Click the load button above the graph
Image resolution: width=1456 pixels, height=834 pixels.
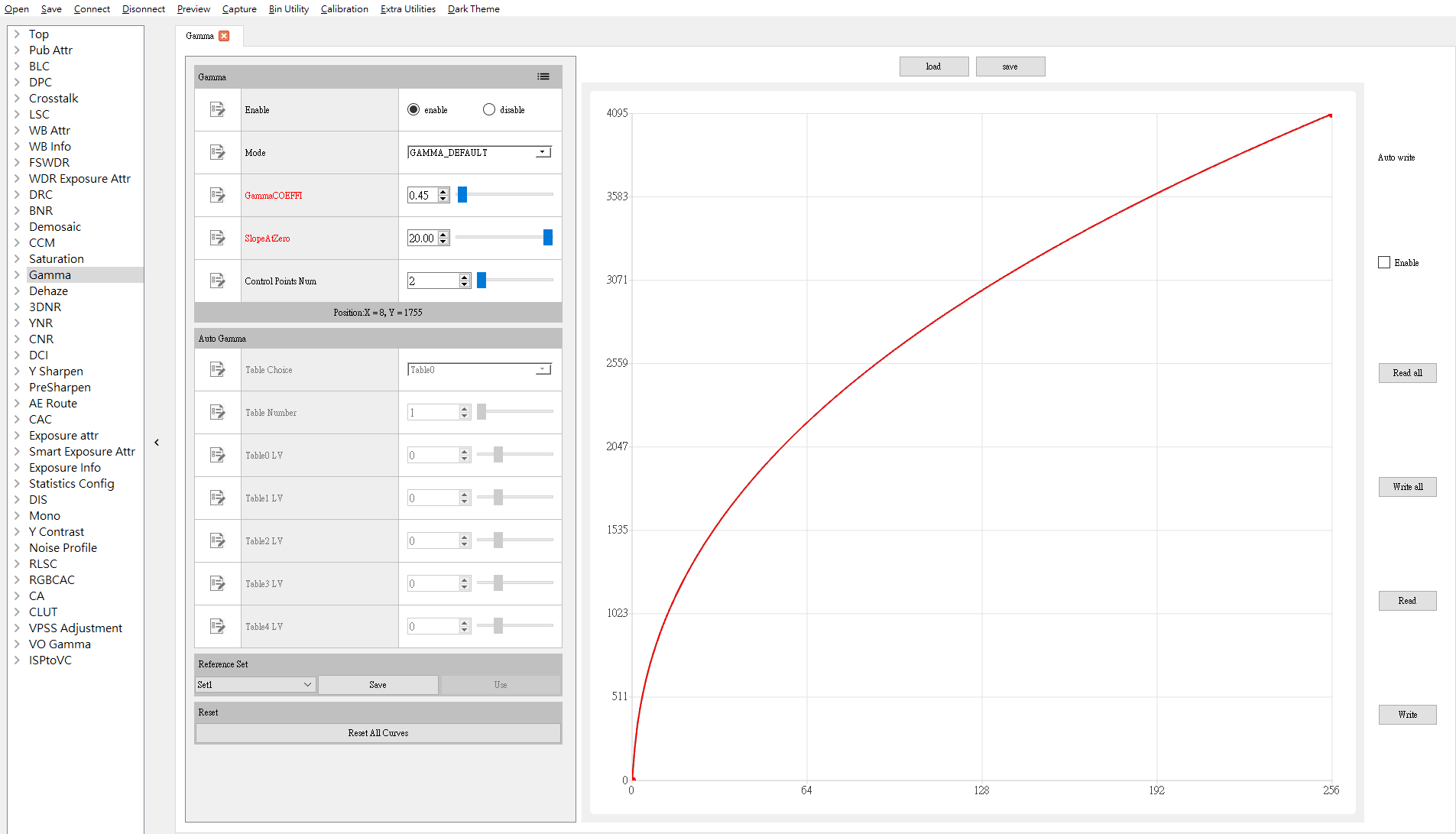[934, 67]
